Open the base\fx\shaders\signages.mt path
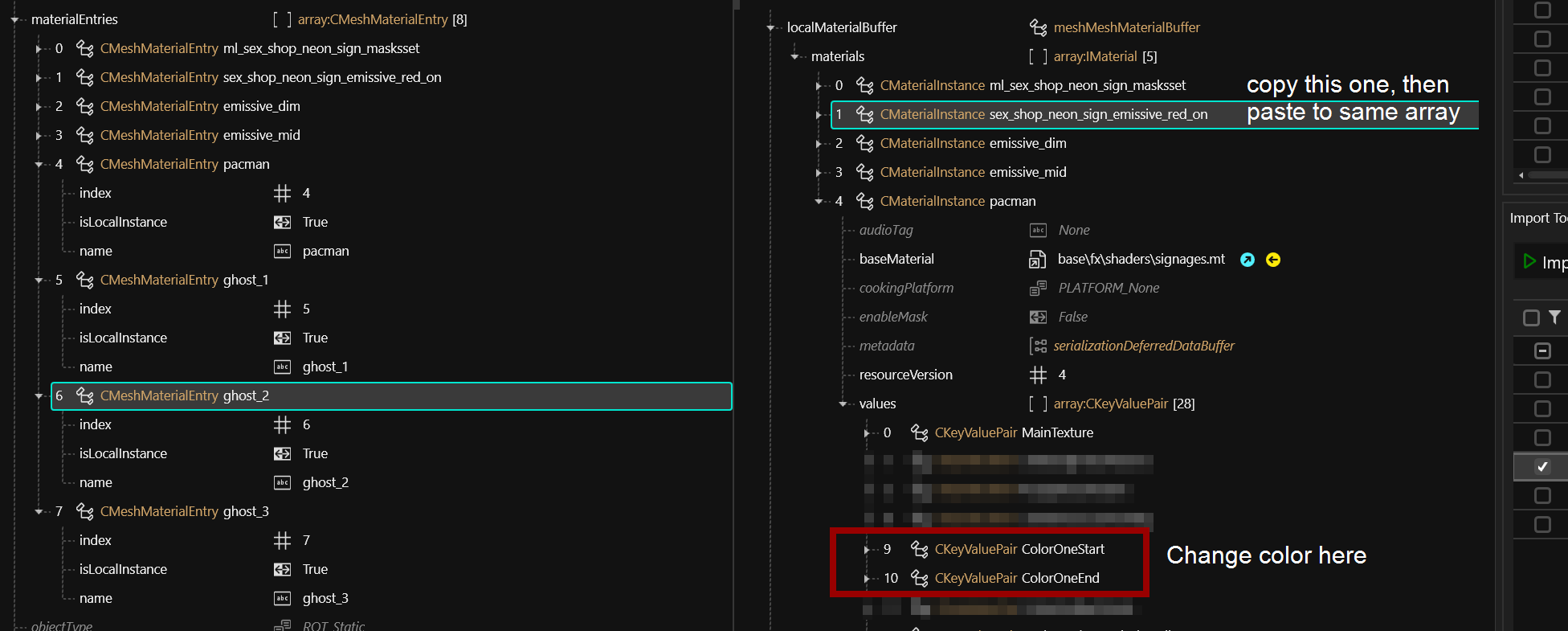The image size is (1568, 631). pos(1141,260)
